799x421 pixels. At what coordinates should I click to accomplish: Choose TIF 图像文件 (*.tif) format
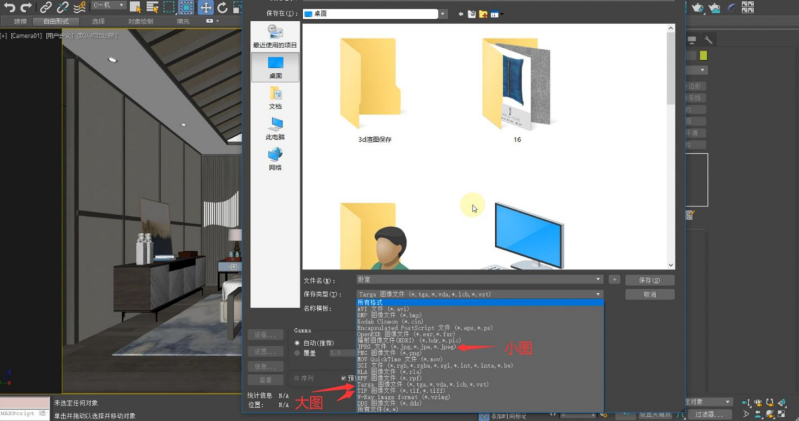click(x=480, y=390)
